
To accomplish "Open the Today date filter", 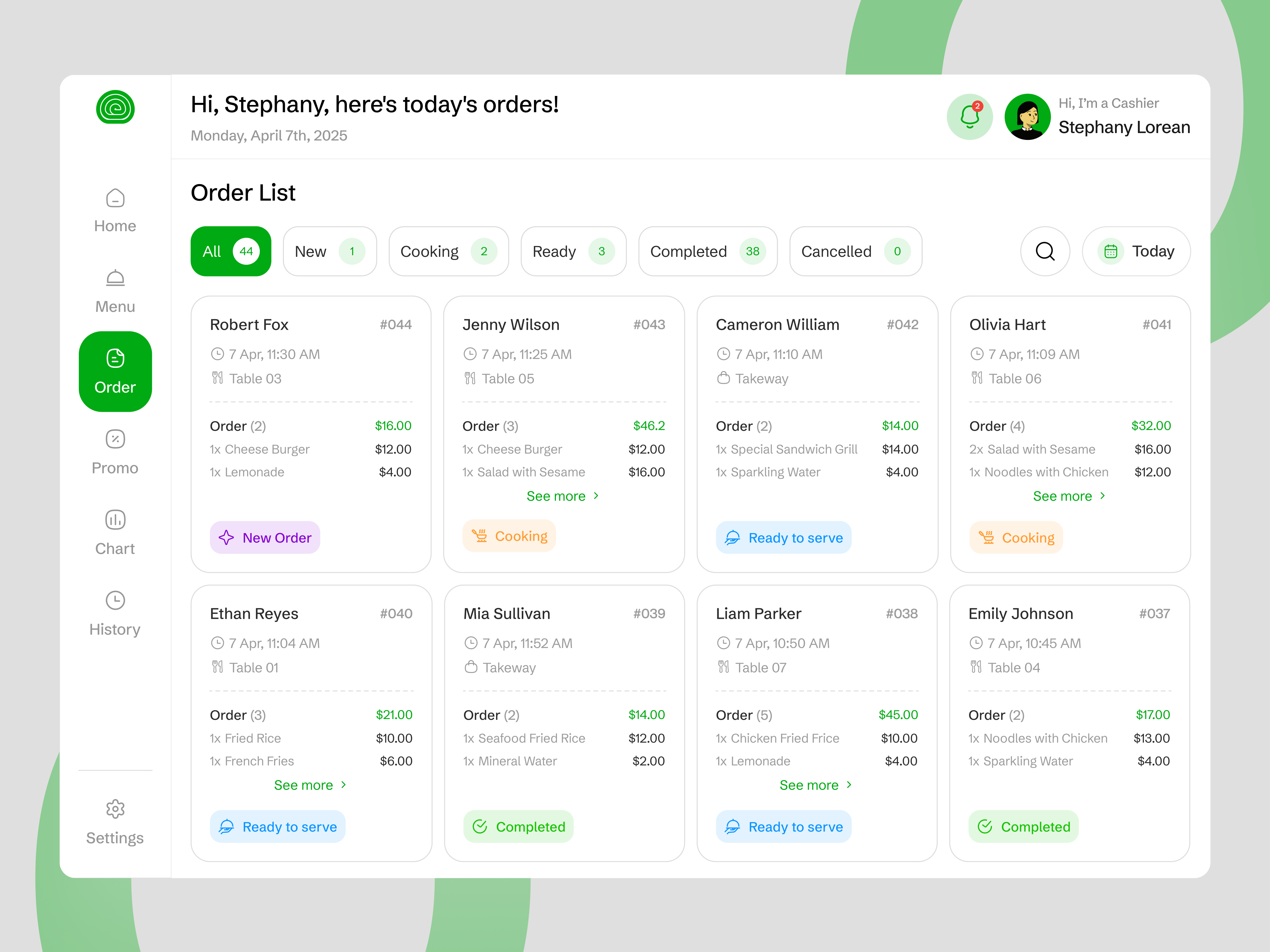I will (1136, 251).
